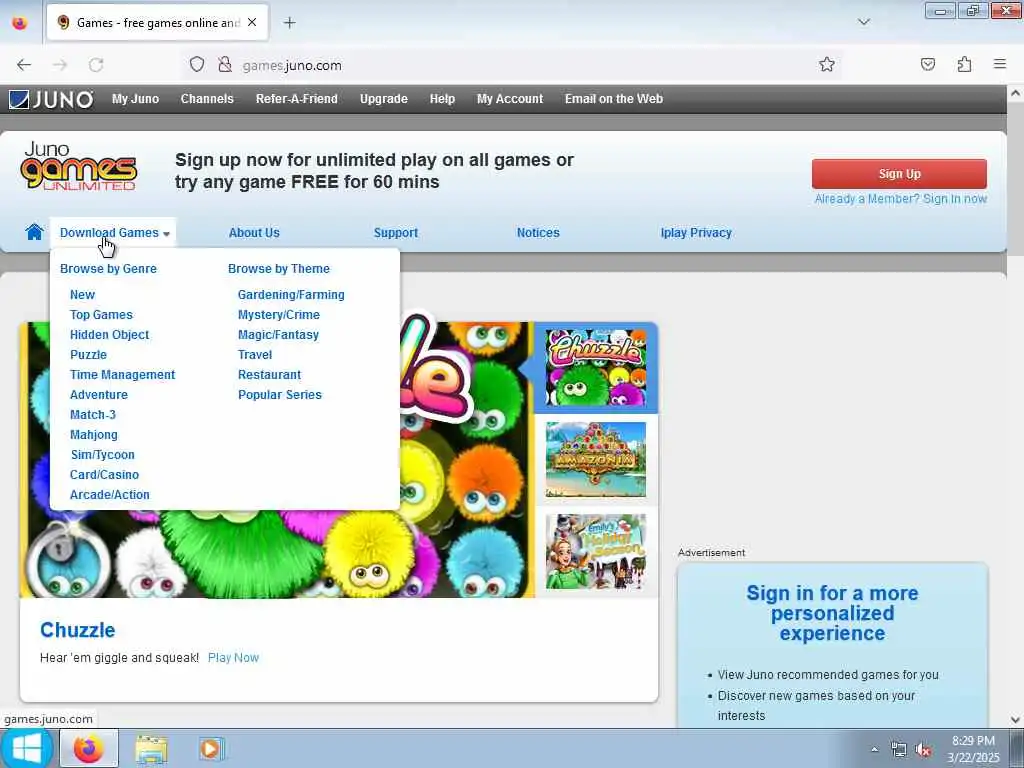Select Top Games genre
1024x768 pixels.
[101, 315]
